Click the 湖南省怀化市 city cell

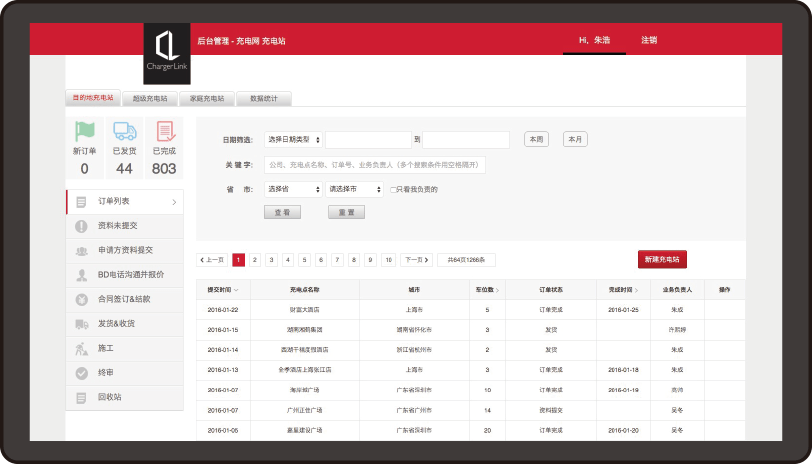click(x=414, y=330)
